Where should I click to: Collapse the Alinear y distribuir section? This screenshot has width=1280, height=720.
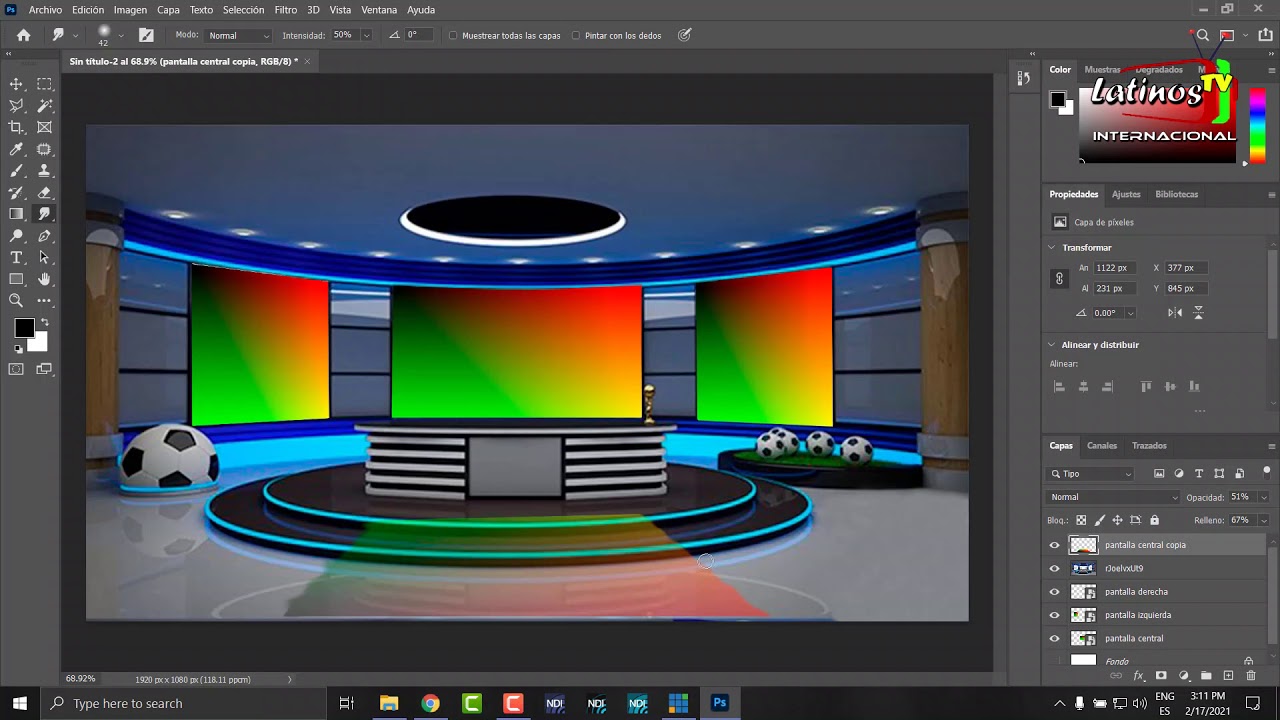click(x=1052, y=345)
